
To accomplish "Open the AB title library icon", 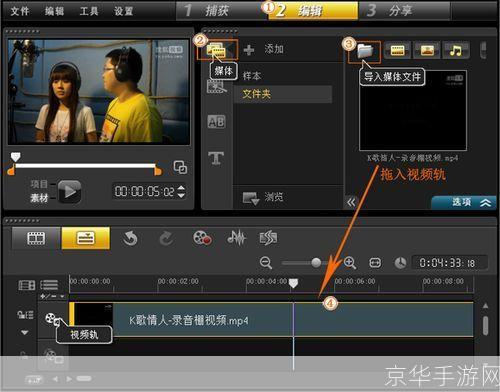I will (x=216, y=122).
